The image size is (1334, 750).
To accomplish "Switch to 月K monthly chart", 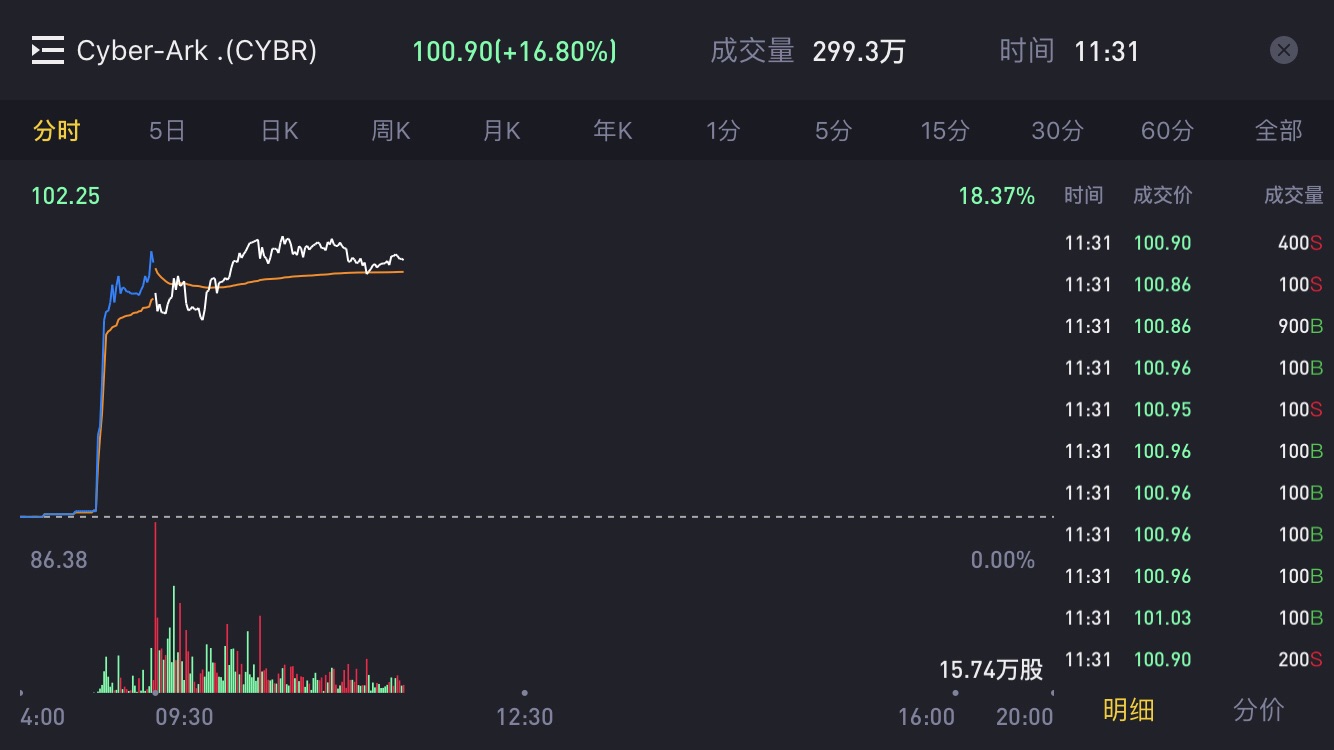I will coord(501,131).
